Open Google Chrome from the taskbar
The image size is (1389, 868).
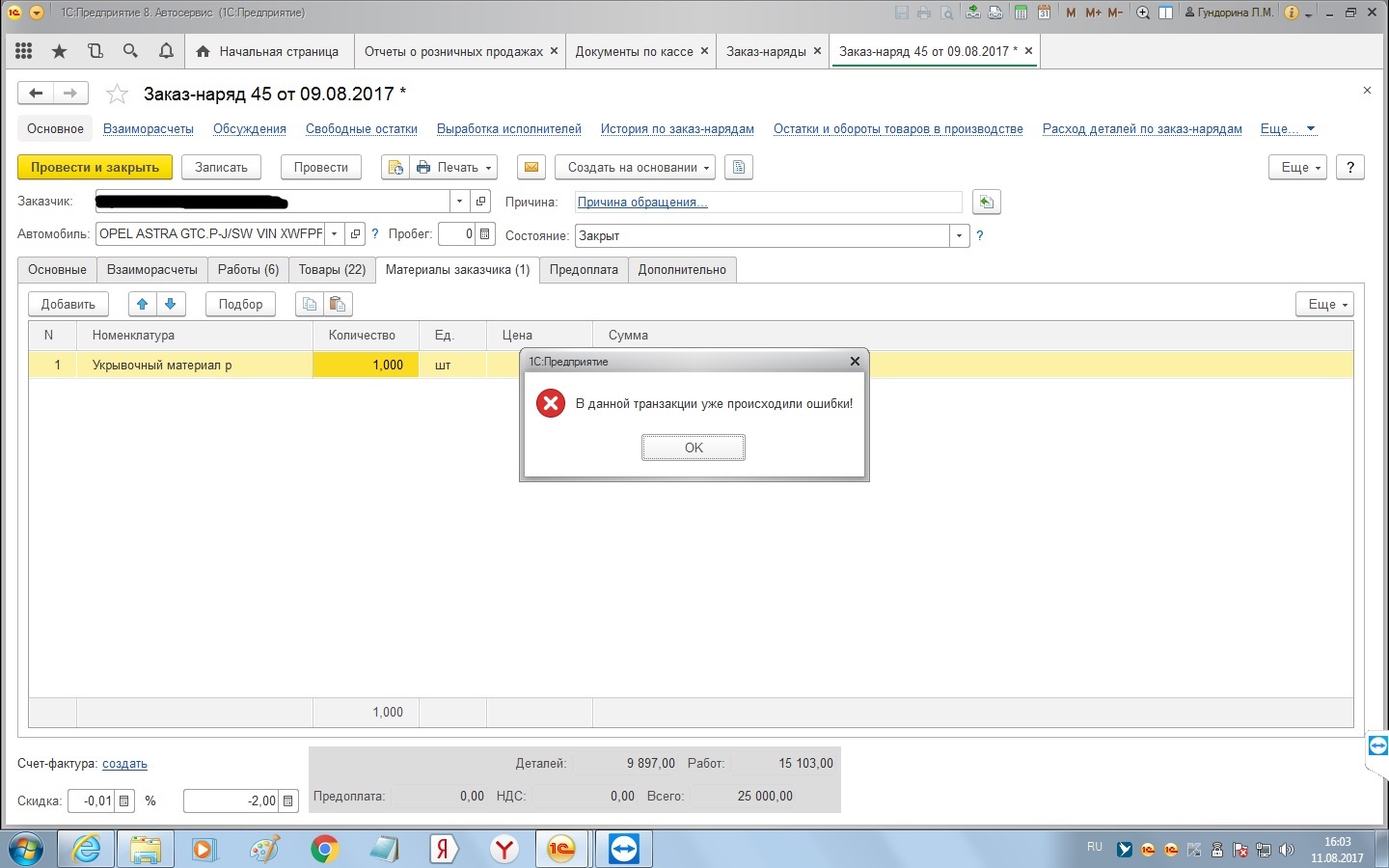(324, 849)
